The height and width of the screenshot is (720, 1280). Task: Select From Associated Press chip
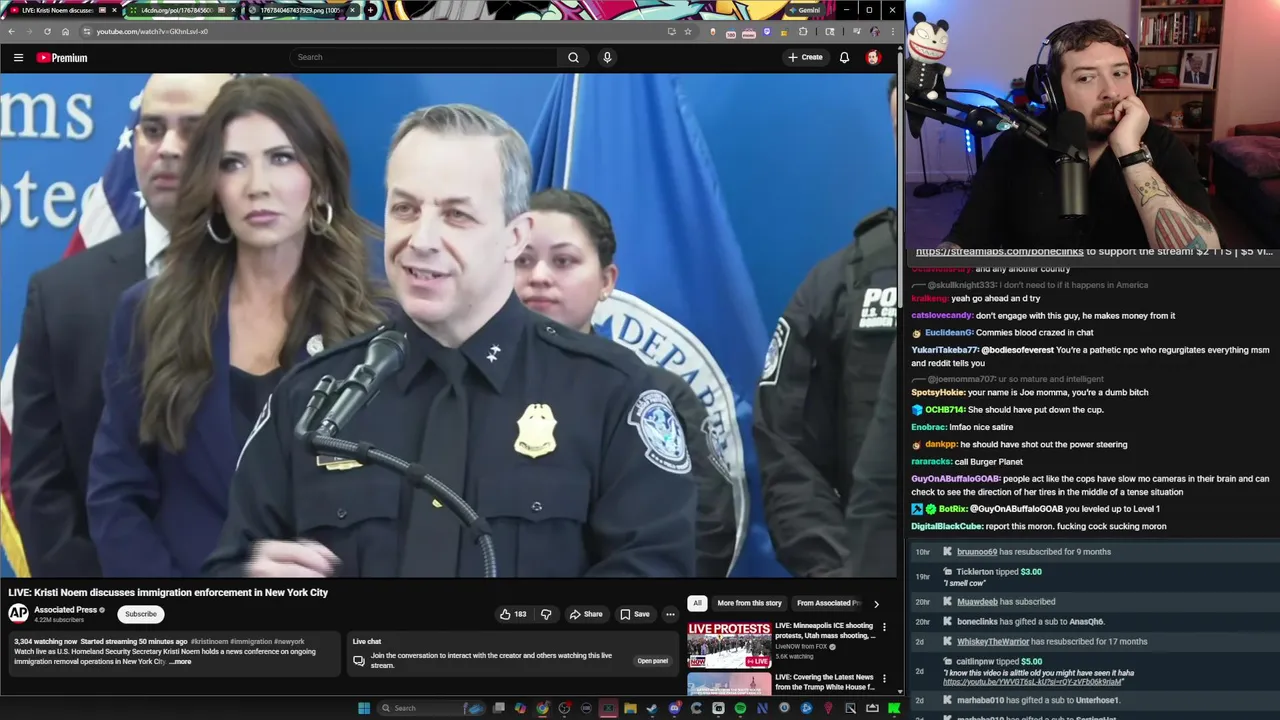(x=828, y=603)
